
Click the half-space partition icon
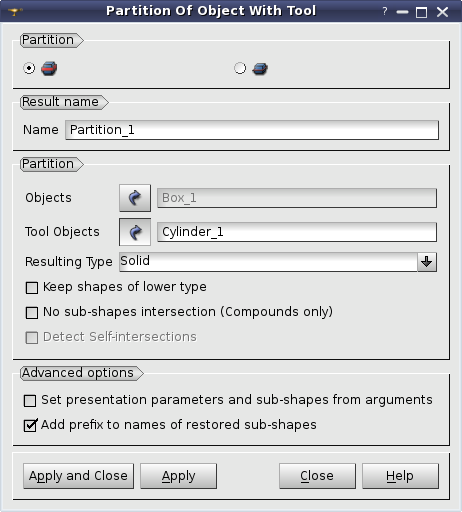[x=260, y=69]
